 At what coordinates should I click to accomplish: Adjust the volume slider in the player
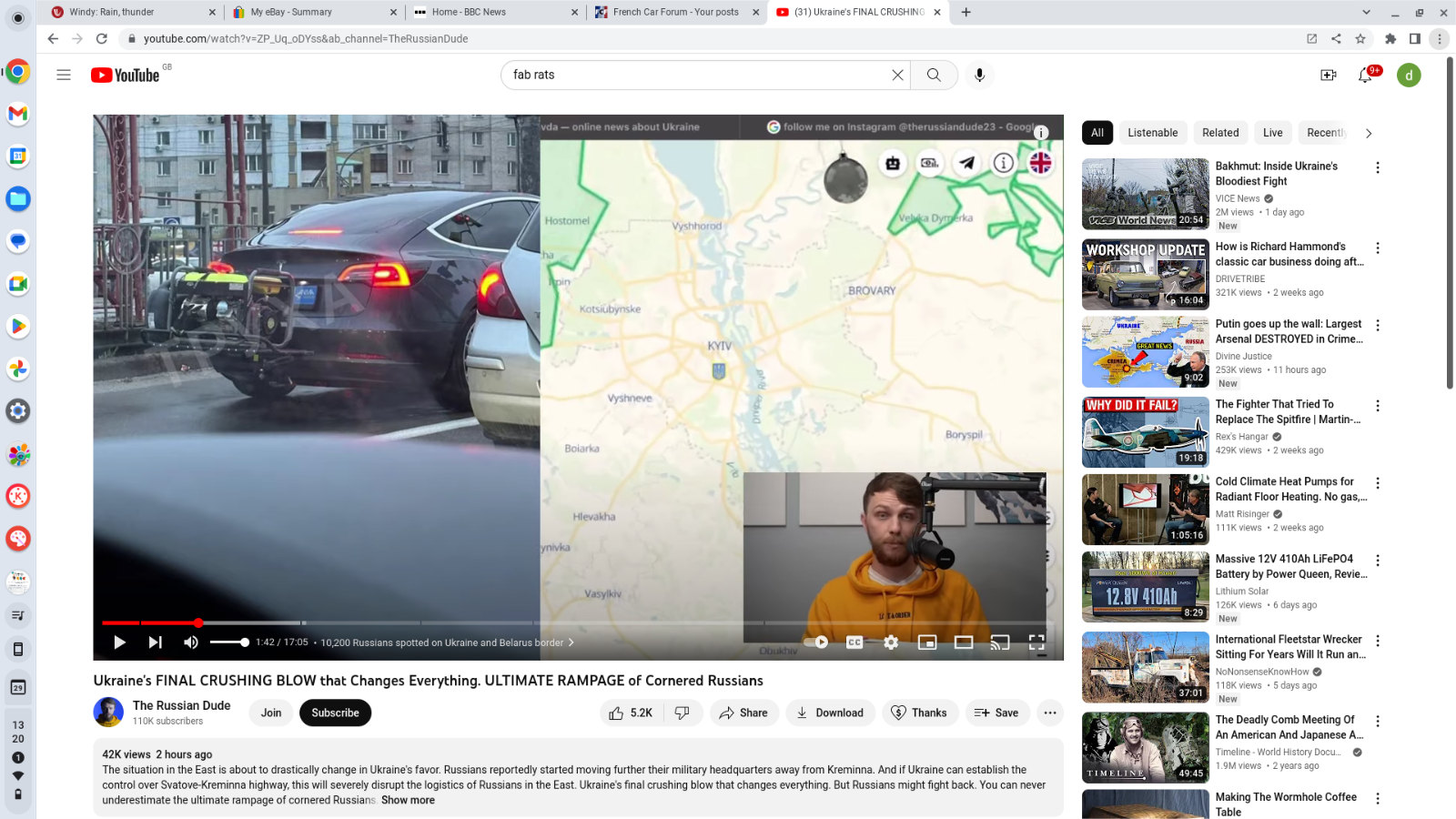229,642
